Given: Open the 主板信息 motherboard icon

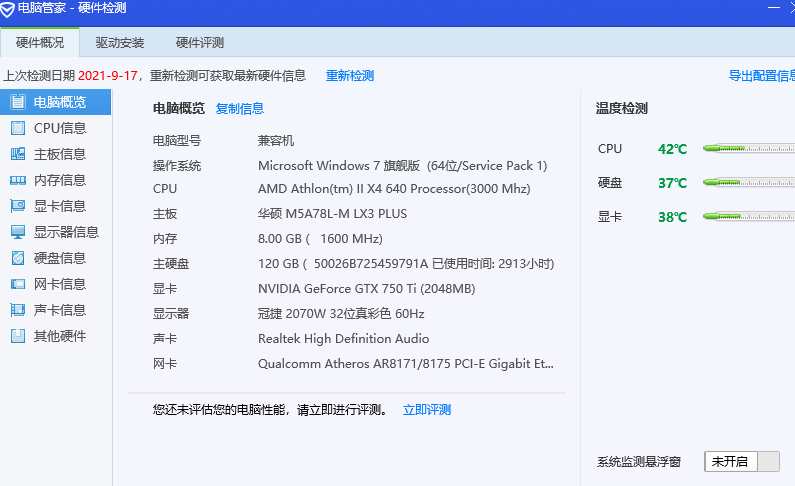Looking at the screenshot, I should [18, 154].
